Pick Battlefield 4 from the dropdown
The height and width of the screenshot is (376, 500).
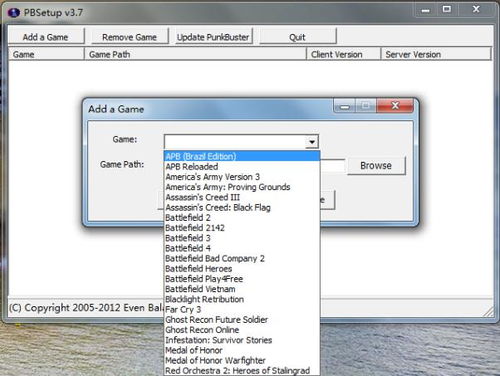[x=242, y=248]
